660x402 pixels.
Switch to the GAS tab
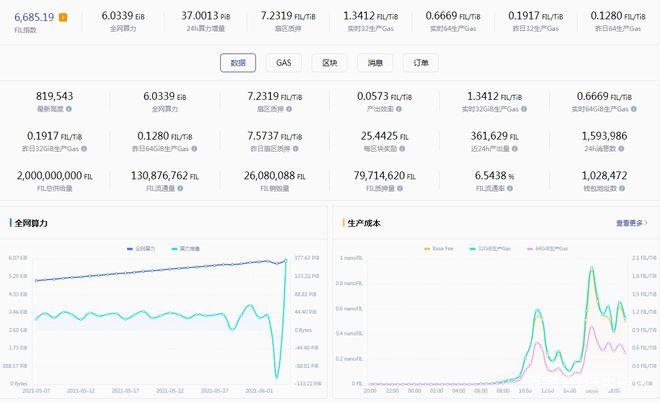(284, 62)
